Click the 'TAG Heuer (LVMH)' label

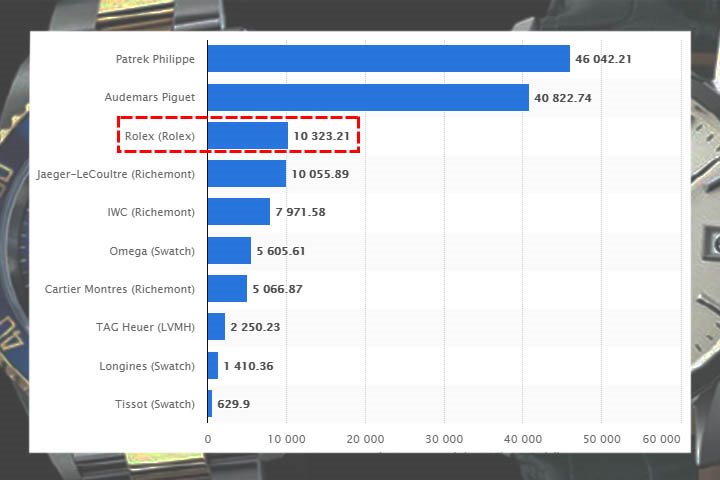[x=145, y=327]
